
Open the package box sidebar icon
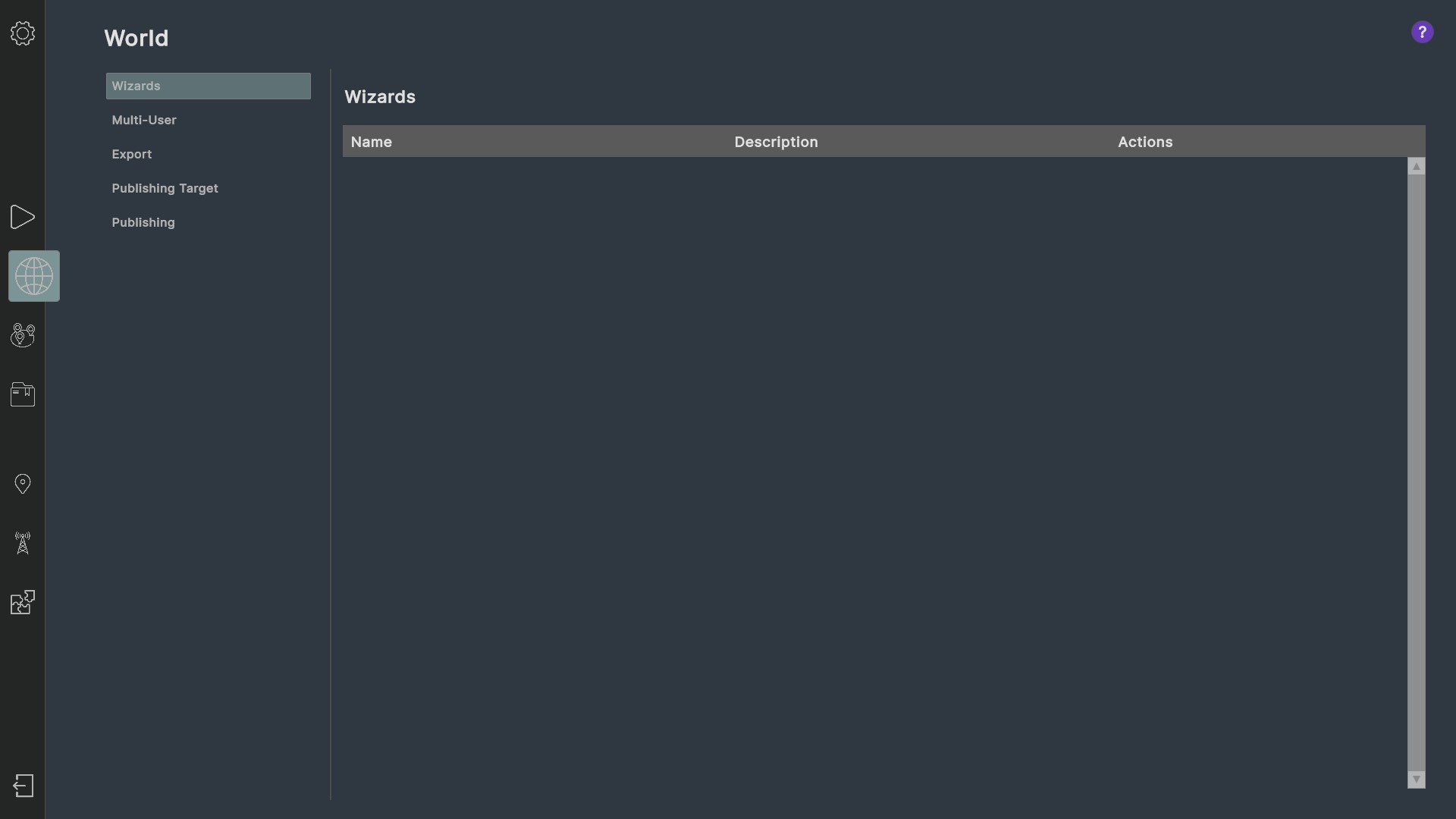coord(23,394)
